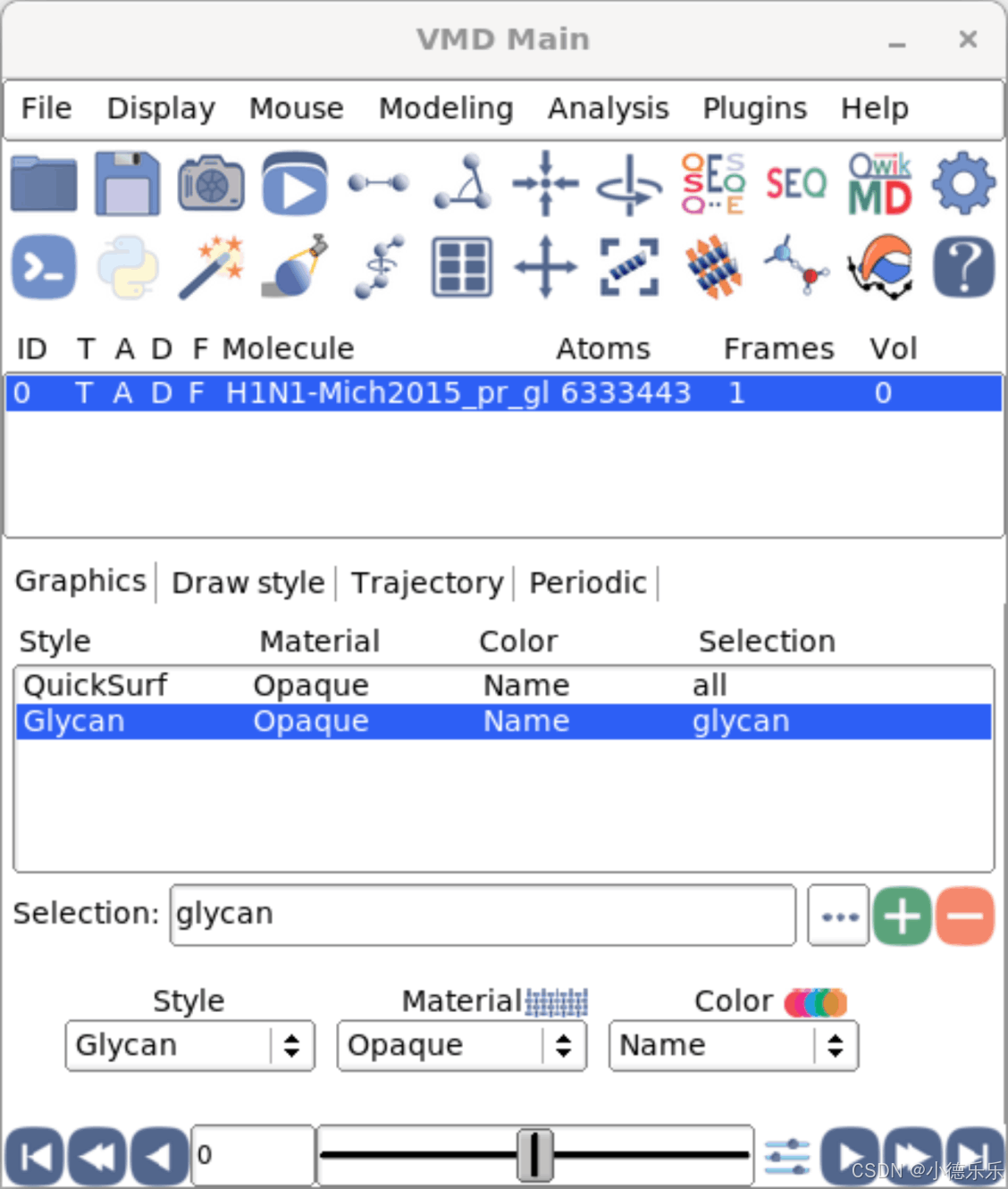
Task: Click the grid table layout icon
Action: [462, 267]
